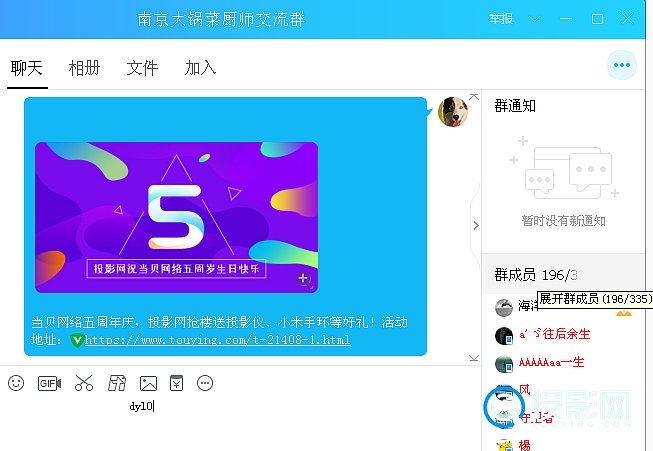The image size is (653, 451).
Task: Open the 相册 tab
Action: pos(85,68)
